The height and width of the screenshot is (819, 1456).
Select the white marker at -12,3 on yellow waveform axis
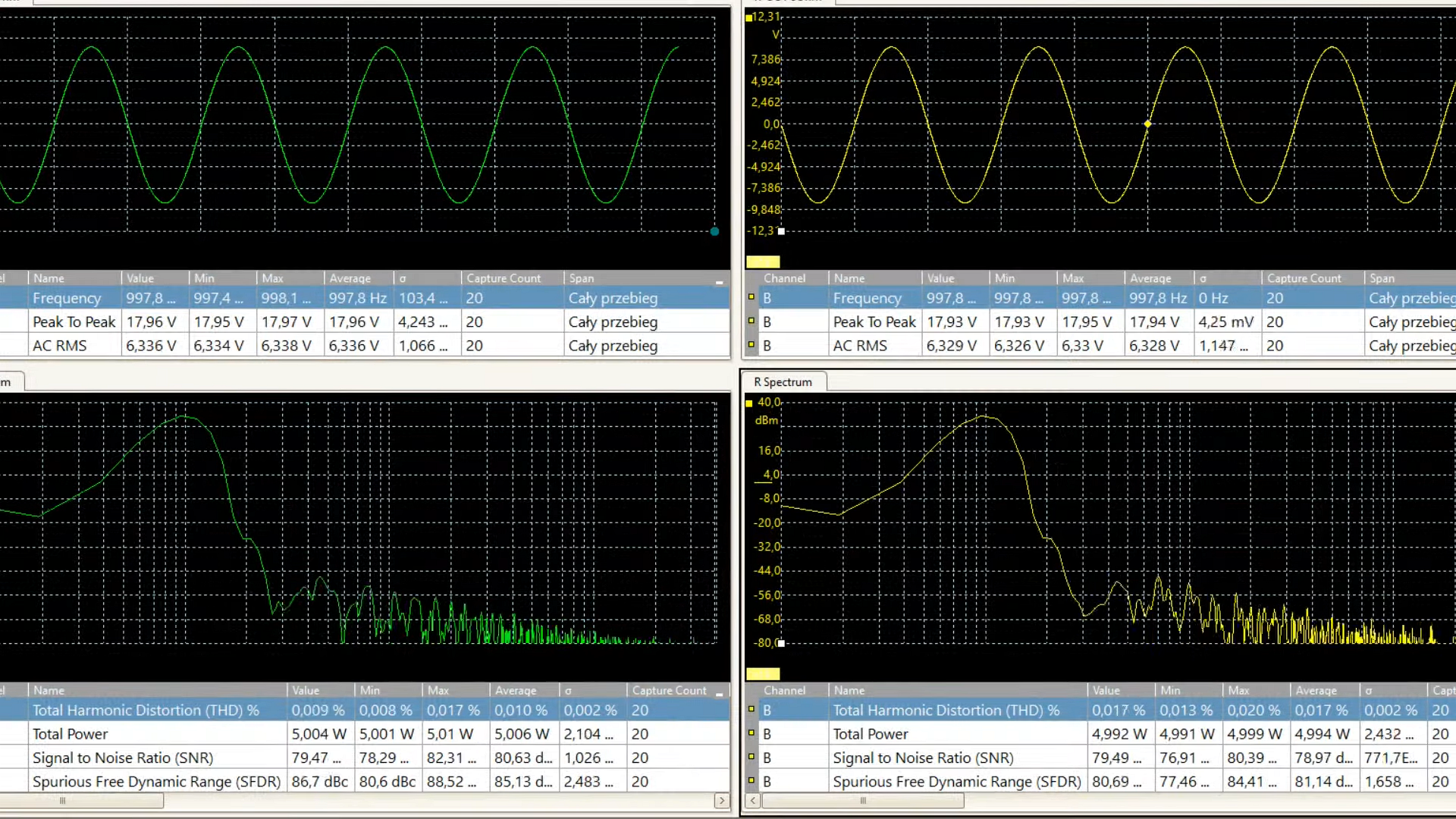pos(781,231)
